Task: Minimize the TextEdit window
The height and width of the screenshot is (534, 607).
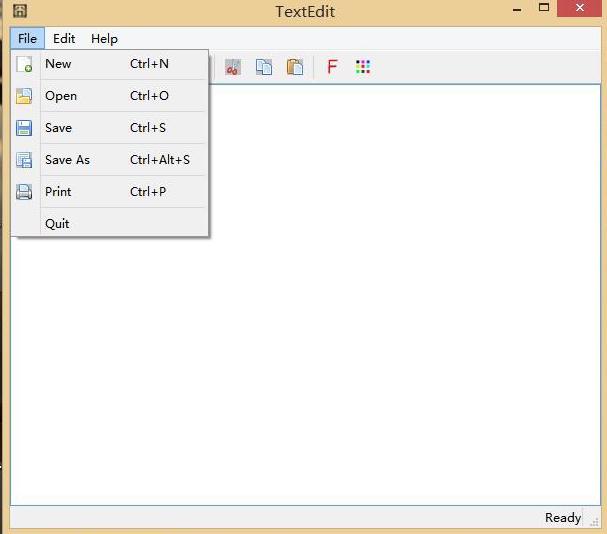Action: click(x=516, y=9)
